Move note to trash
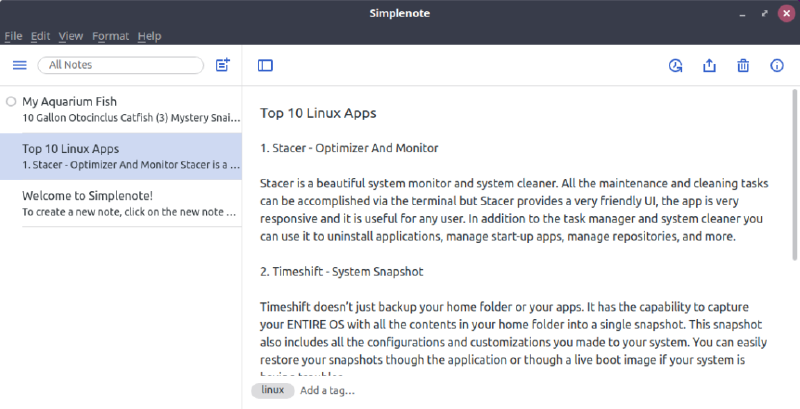The image size is (800, 409). [743, 66]
